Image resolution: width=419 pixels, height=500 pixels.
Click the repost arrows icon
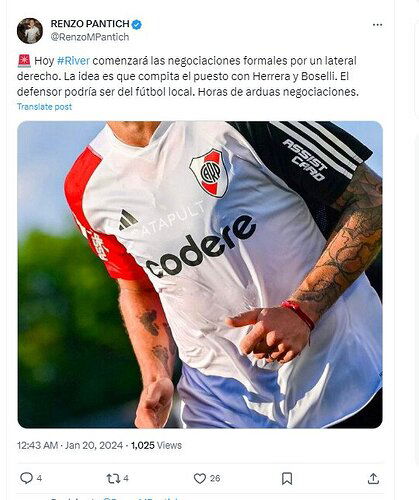pyautogui.click(x=113, y=479)
